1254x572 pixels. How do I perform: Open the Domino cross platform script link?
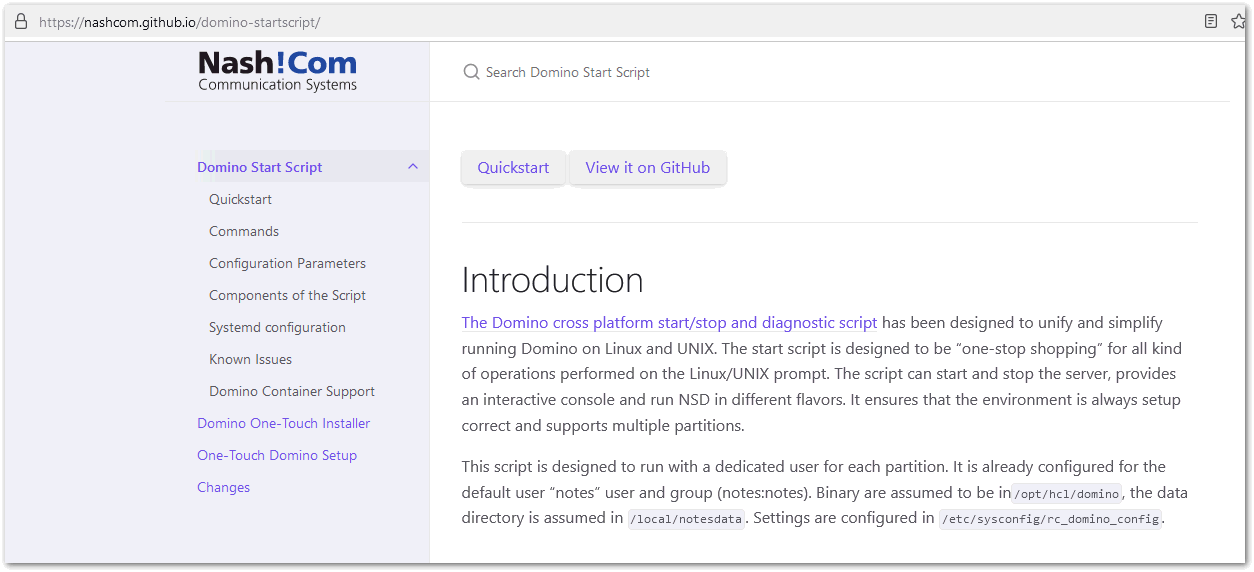(669, 322)
